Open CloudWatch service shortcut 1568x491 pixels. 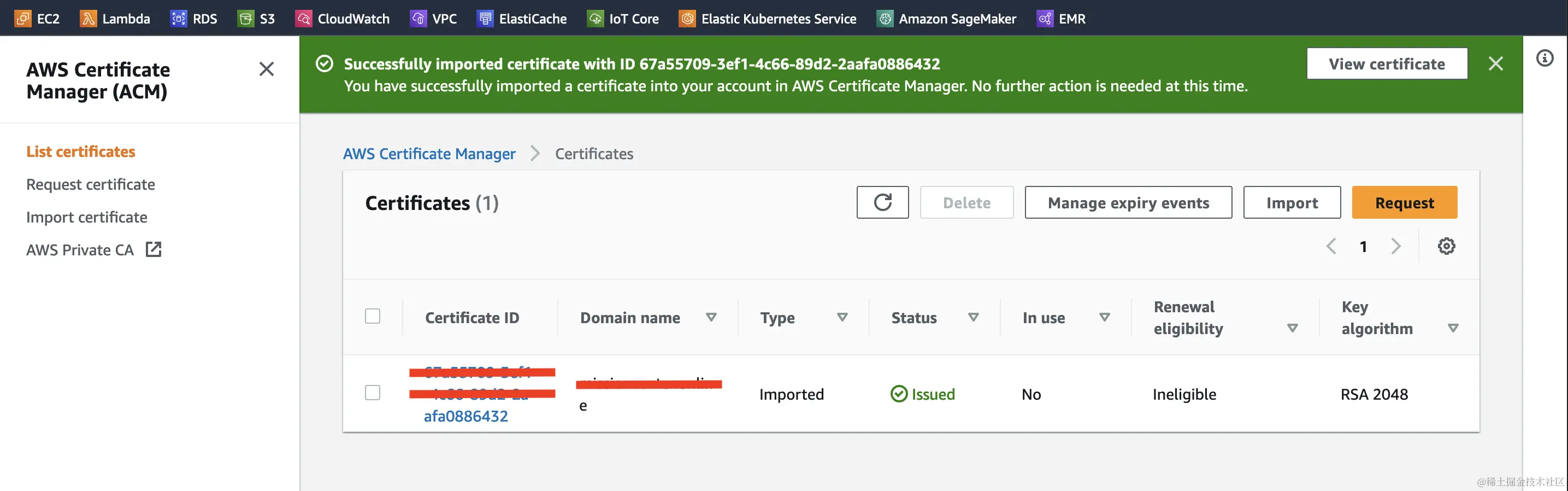pyautogui.click(x=342, y=18)
